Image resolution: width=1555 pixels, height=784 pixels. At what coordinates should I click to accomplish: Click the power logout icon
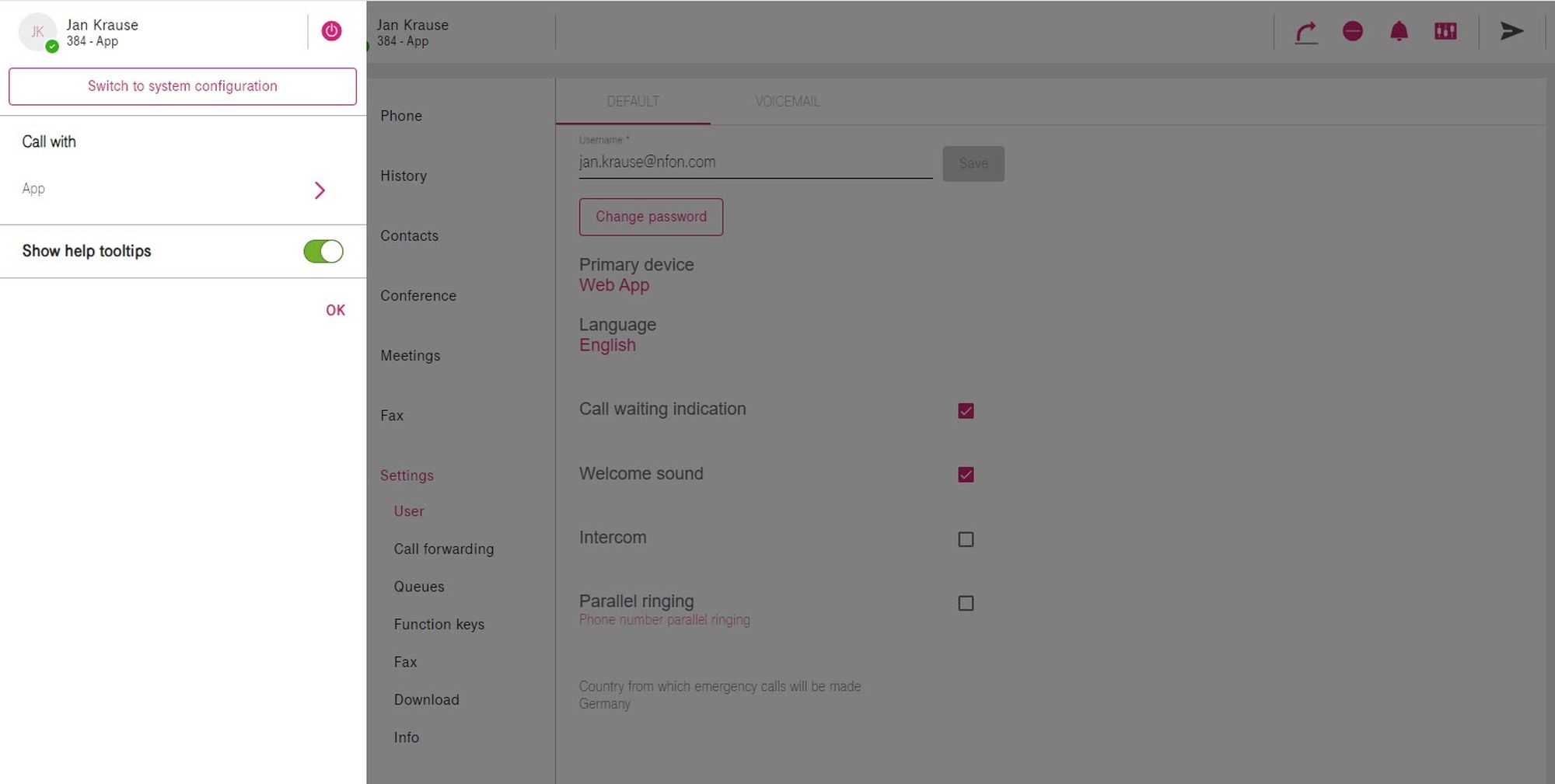(x=331, y=31)
